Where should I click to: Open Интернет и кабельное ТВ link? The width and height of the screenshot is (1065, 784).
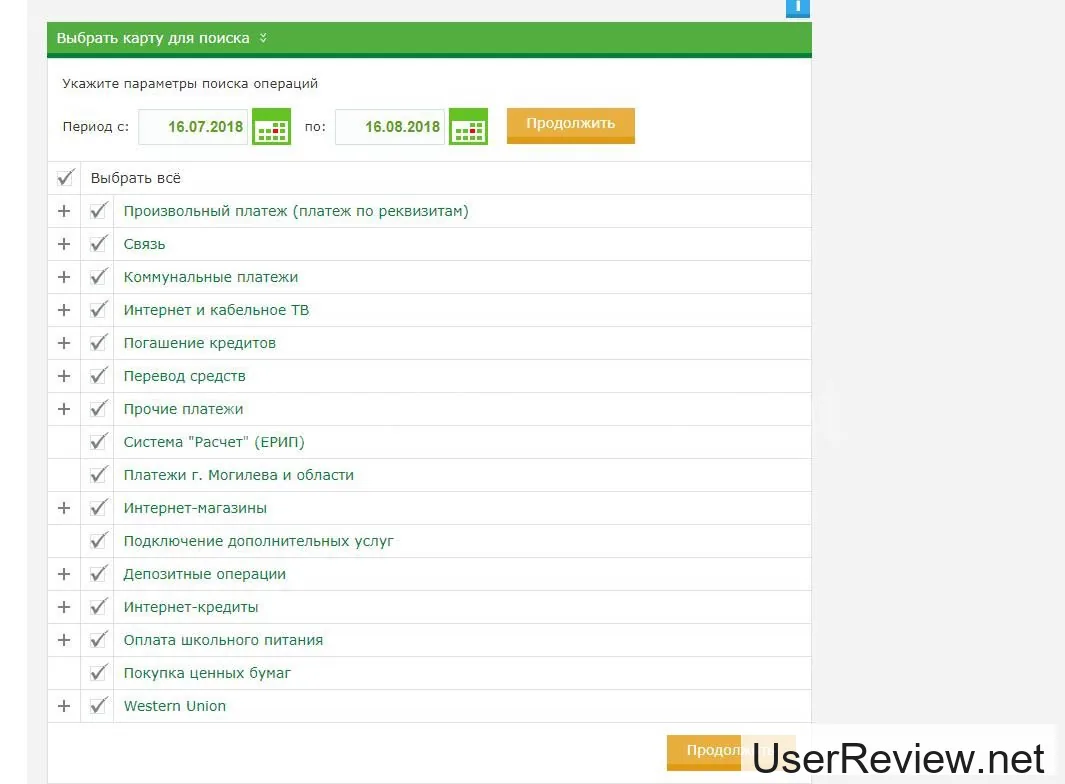(x=216, y=310)
